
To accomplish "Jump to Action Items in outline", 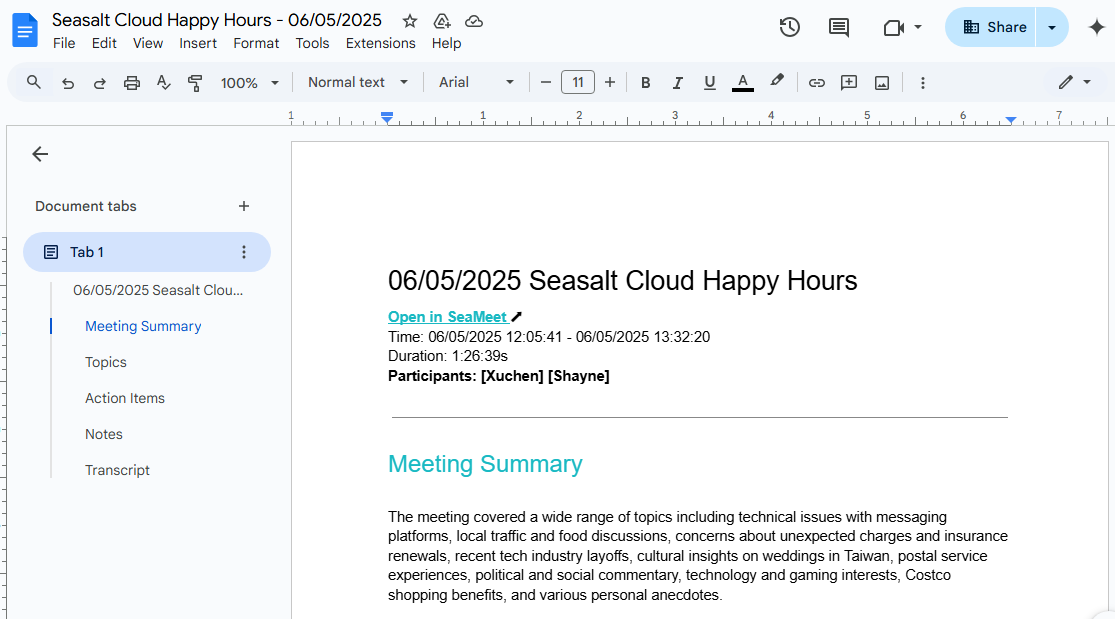I will click(125, 398).
